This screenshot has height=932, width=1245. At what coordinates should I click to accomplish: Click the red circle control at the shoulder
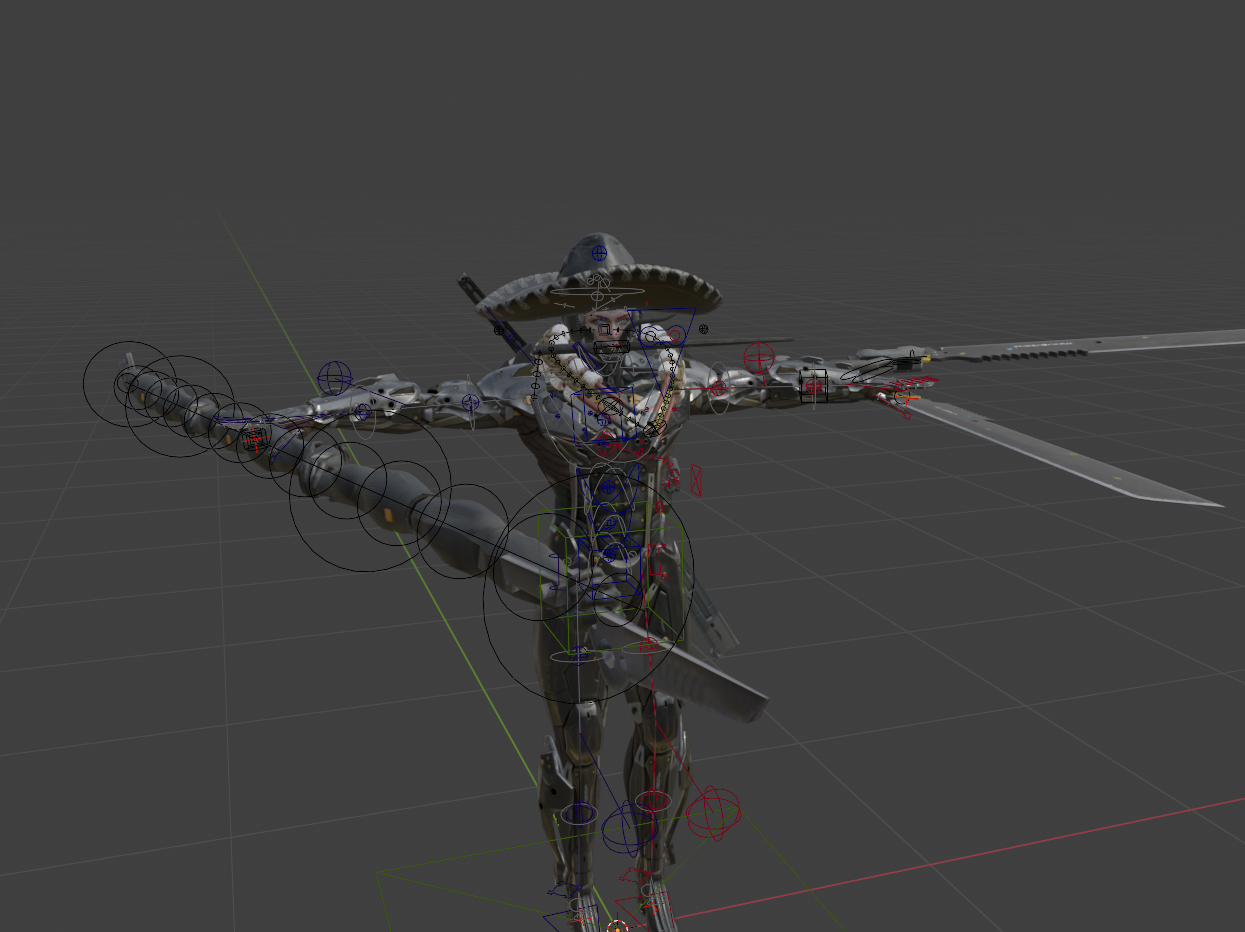click(759, 357)
